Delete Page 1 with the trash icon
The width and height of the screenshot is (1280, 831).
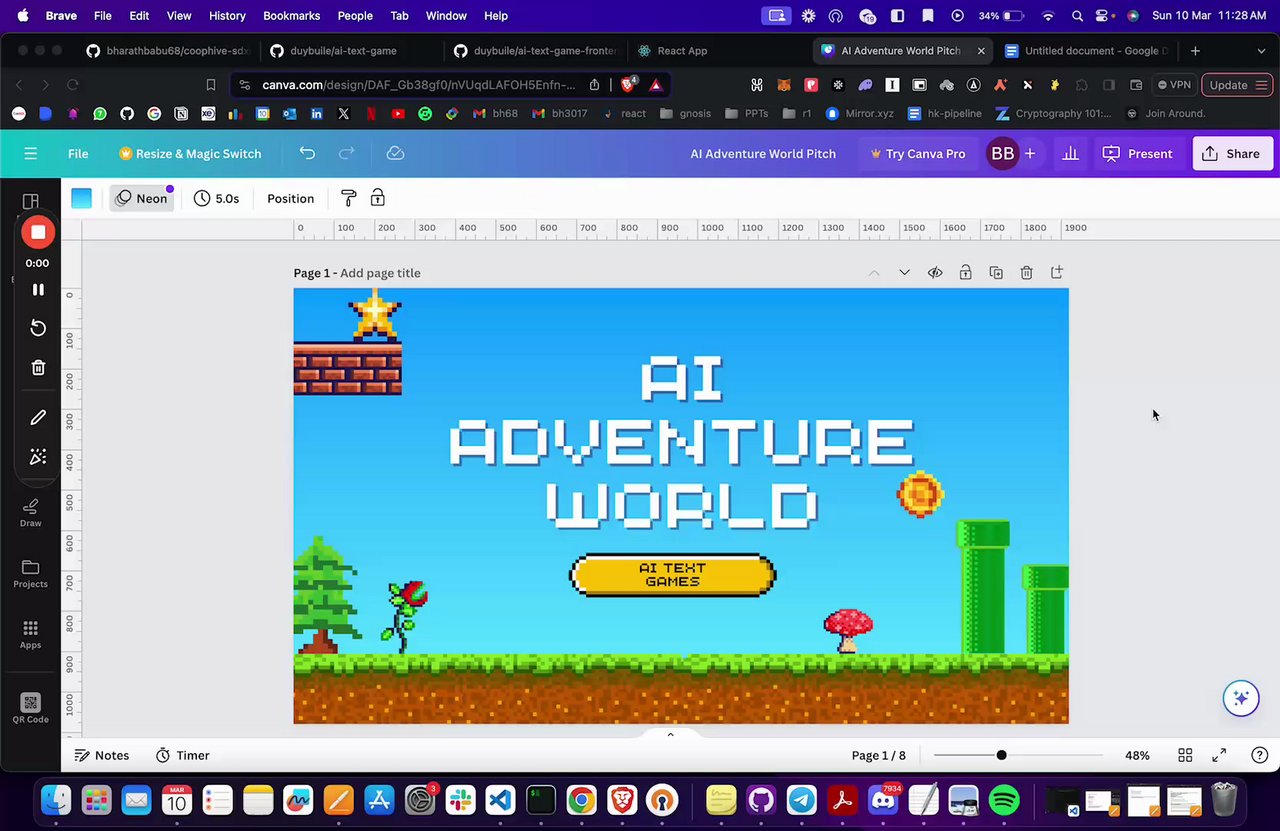pyautogui.click(x=1026, y=273)
